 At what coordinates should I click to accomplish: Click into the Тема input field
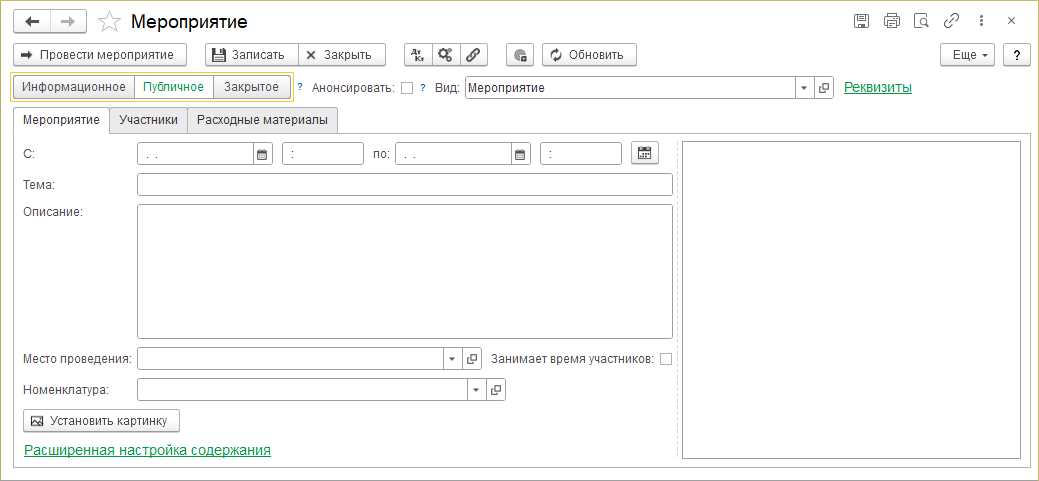[404, 184]
